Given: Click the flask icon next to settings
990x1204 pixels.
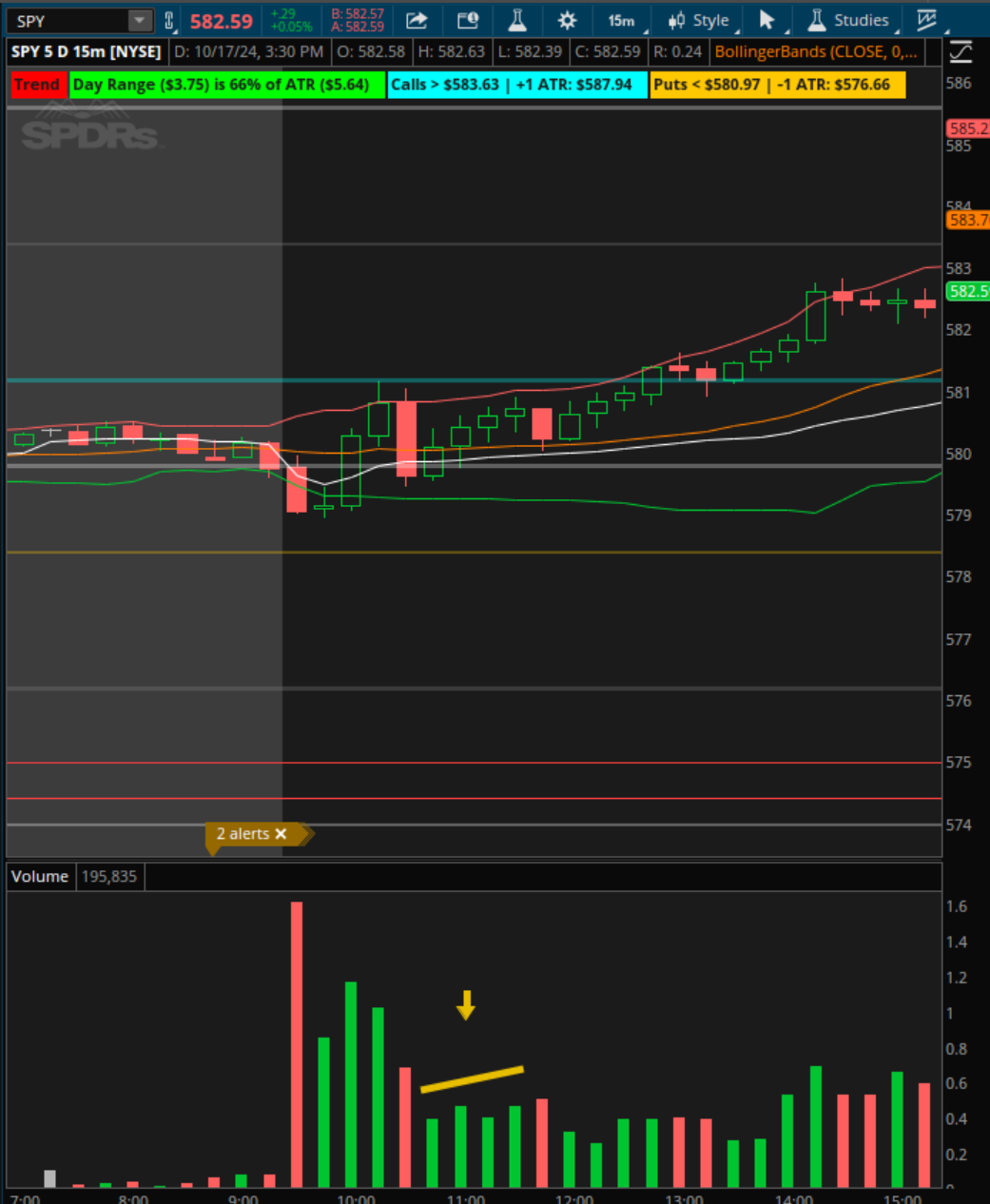Looking at the screenshot, I should pos(517,21).
